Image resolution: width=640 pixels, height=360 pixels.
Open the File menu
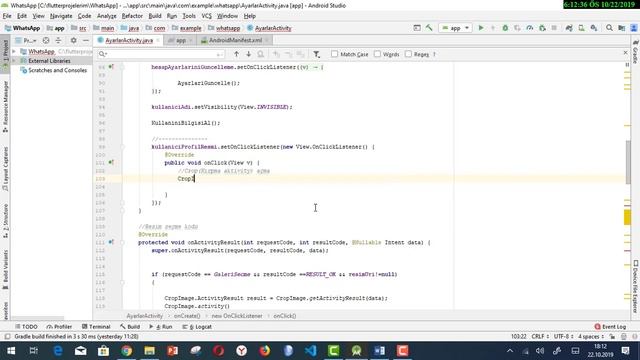tap(7, 16)
